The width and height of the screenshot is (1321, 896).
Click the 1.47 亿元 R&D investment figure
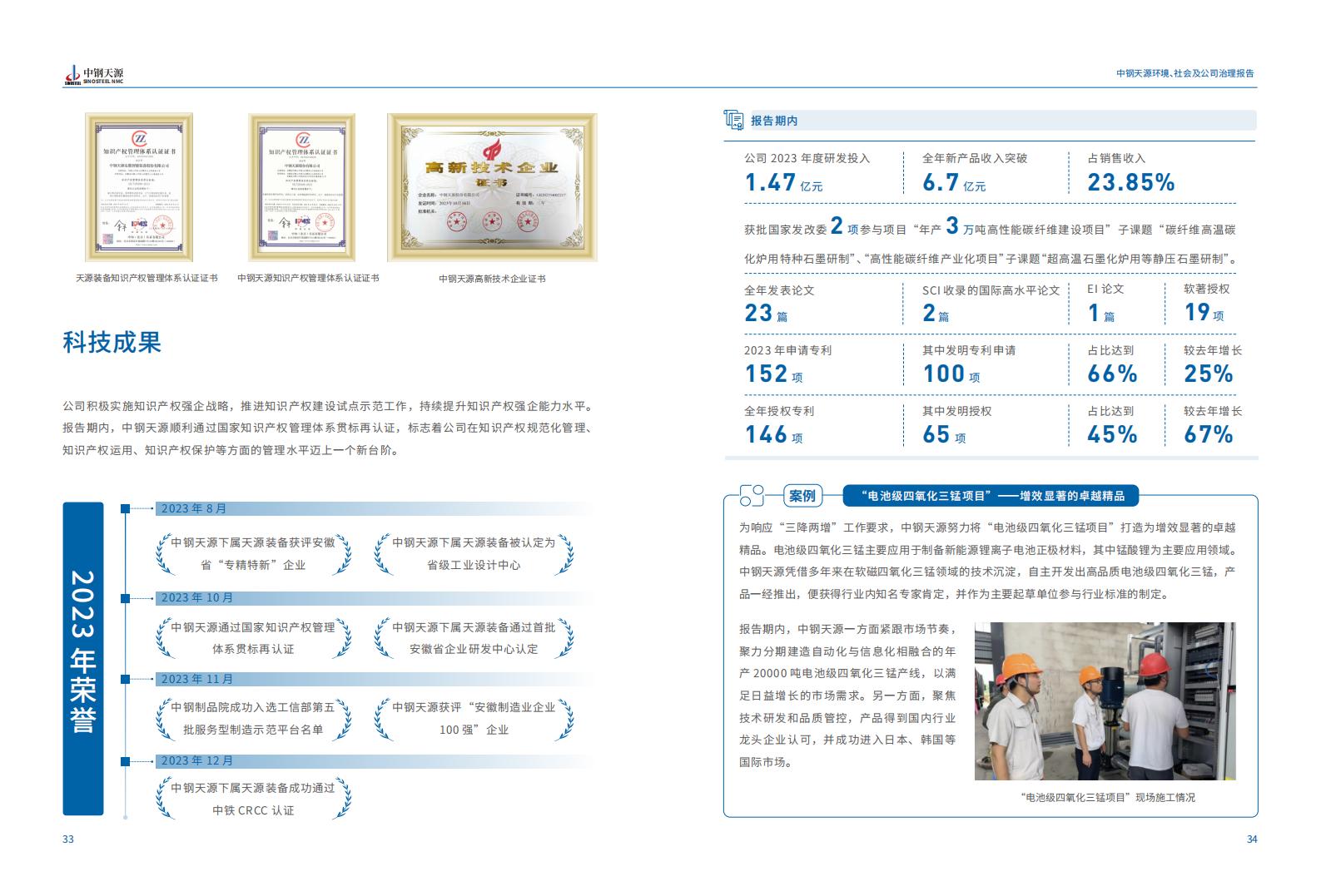click(783, 183)
